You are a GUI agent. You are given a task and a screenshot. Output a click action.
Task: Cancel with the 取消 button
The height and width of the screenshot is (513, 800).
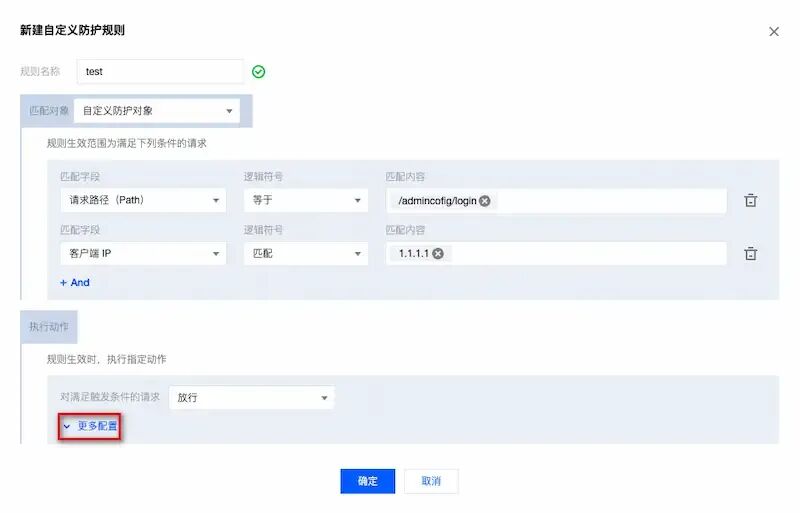[x=431, y=481]
